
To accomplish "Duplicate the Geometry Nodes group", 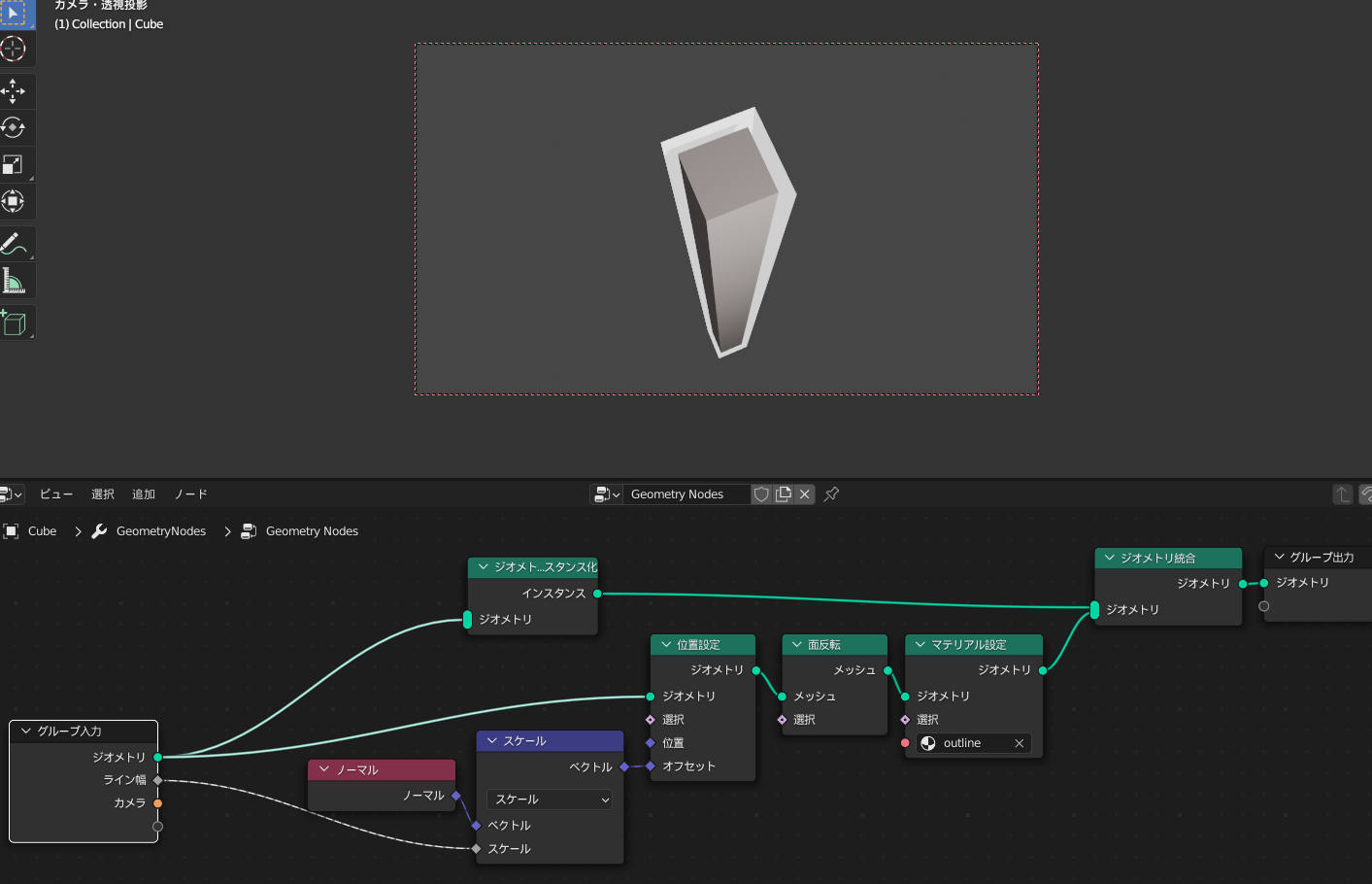I will point(784,494).
